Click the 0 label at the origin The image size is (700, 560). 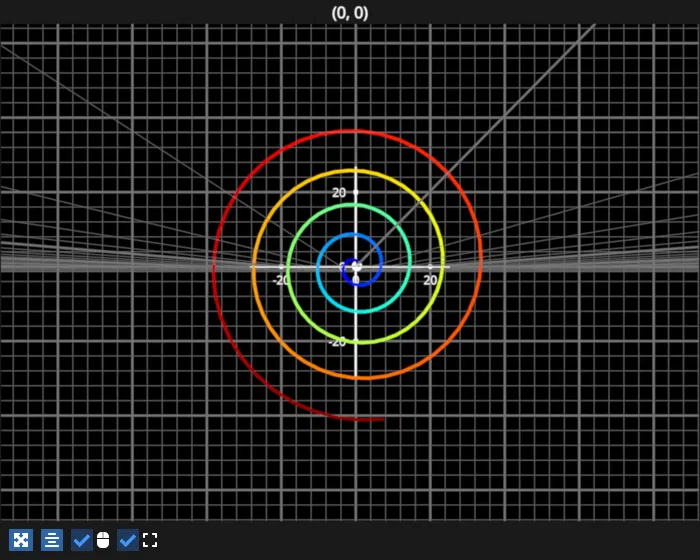point(356,280)
